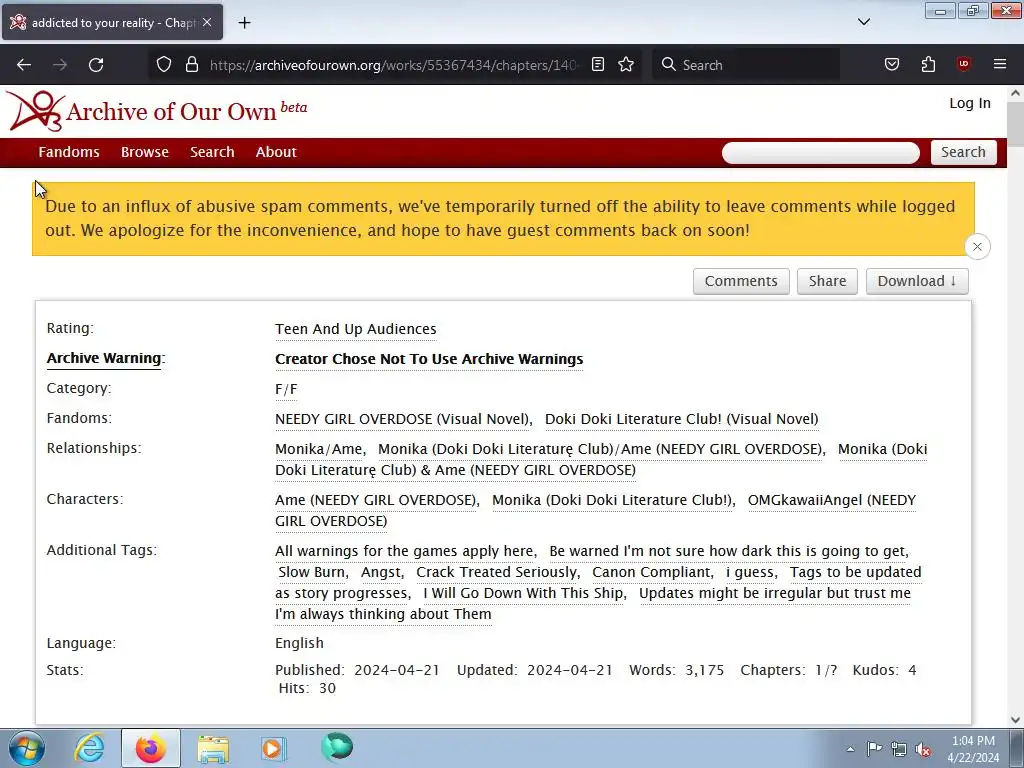This screenshot has height=768, width=1024.
Task: Click Archive of Our Own title text
Action: [x=171, y=112]
